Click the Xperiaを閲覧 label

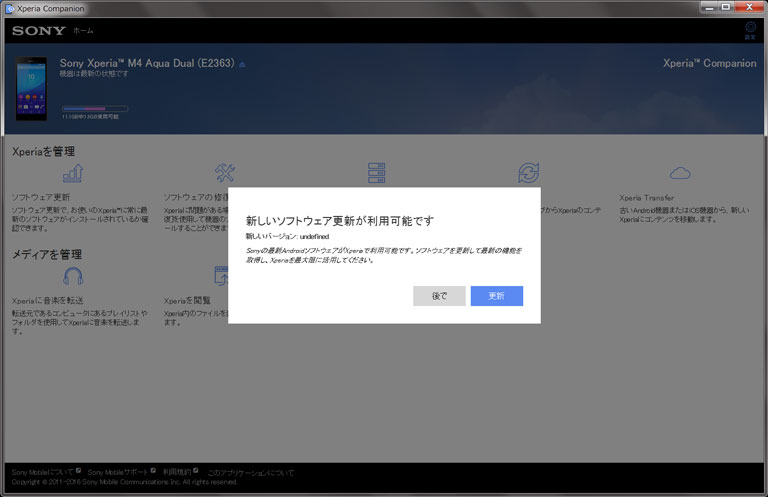point(187,300)
